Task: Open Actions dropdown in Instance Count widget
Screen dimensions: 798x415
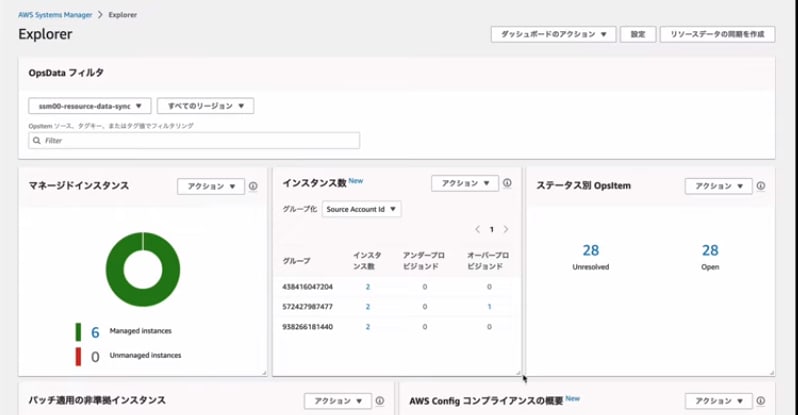Action: click(x=465, y=183)
